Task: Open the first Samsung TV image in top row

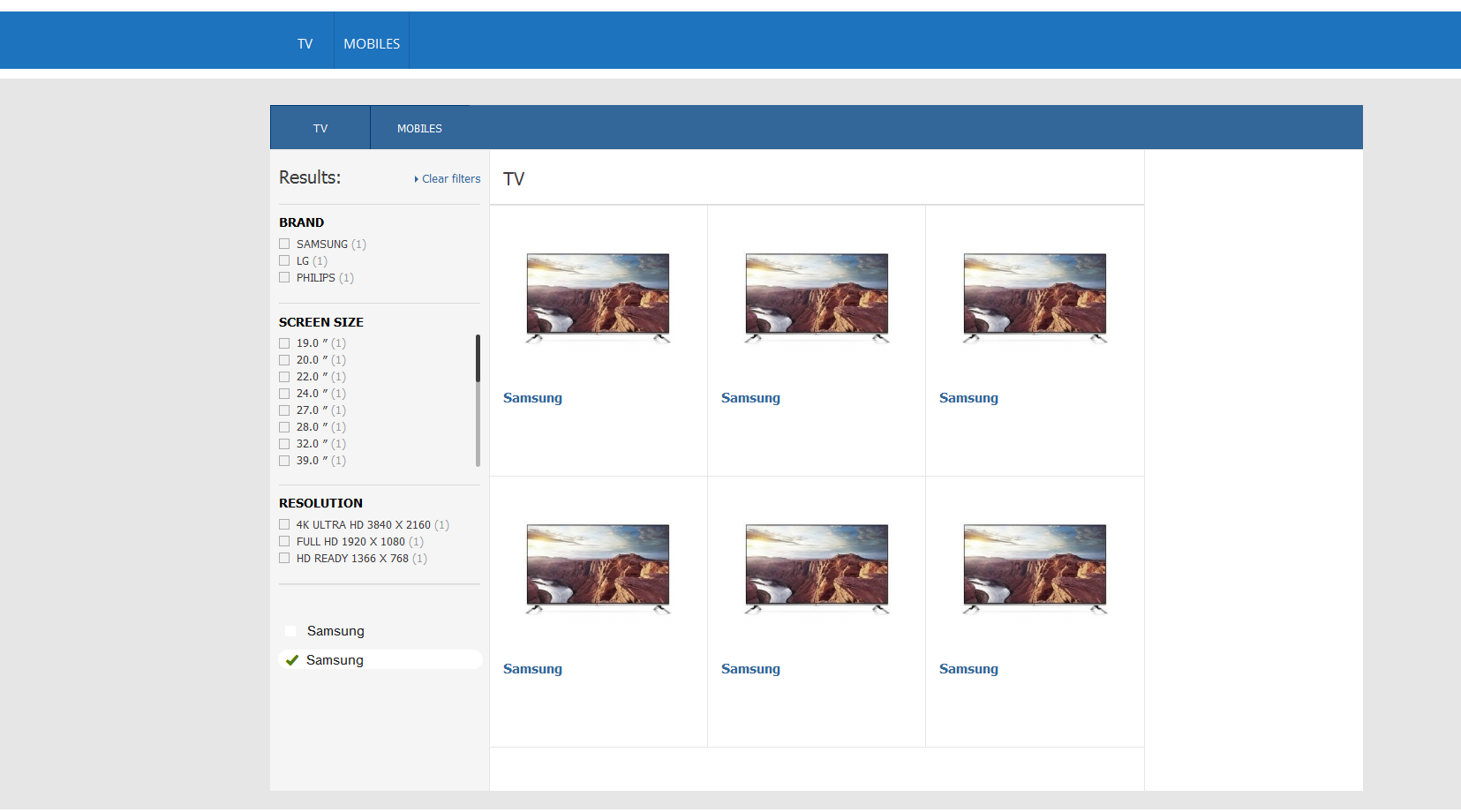Action: (598, 298)
